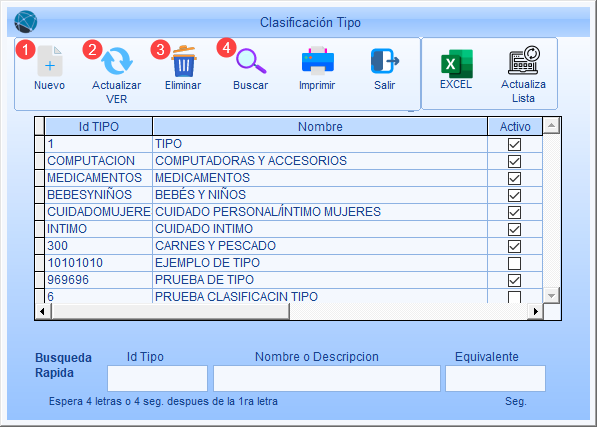Click the Nombre column header

320,126
